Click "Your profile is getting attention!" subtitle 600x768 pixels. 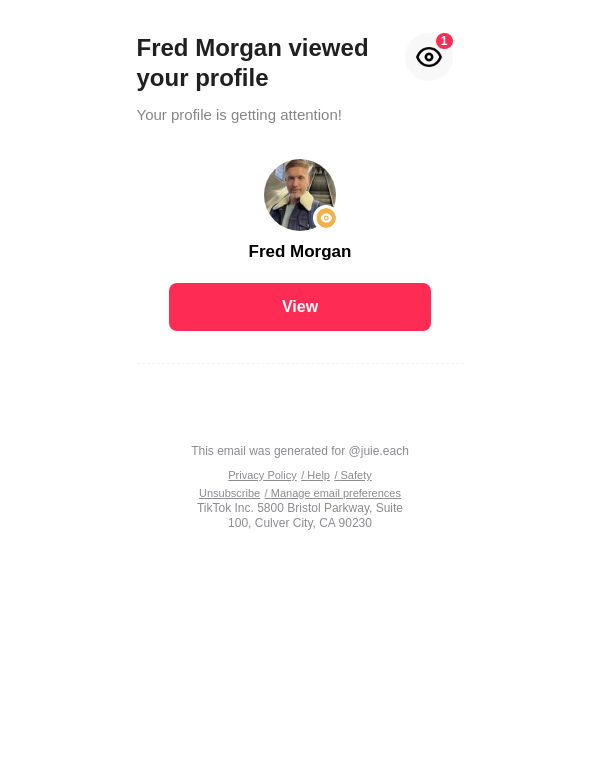click(x=239, y=115)
